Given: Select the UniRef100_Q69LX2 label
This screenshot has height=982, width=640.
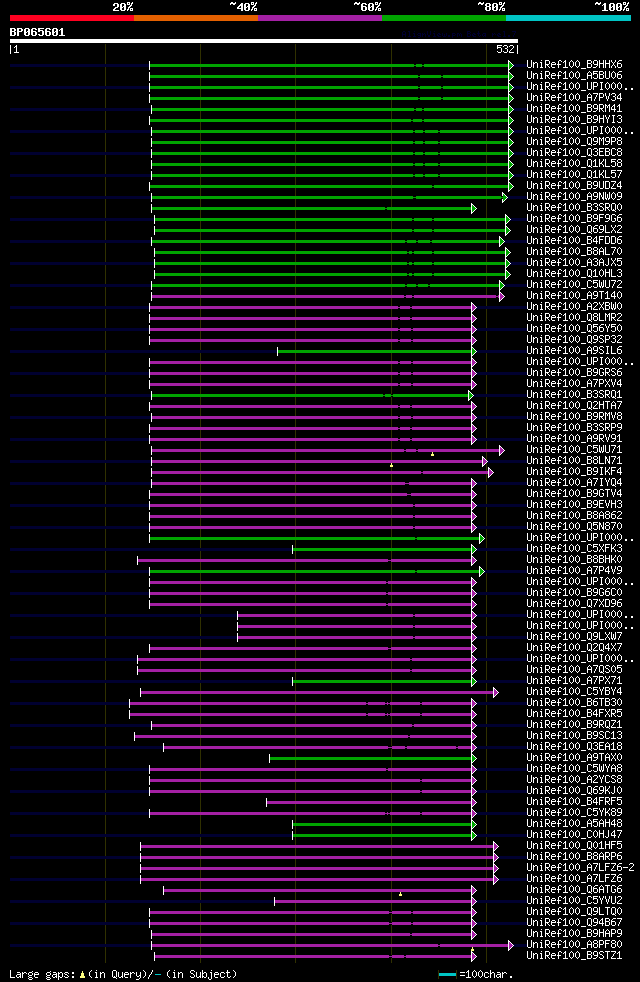Looking at the screenshot, I should [x=574, y=229].
